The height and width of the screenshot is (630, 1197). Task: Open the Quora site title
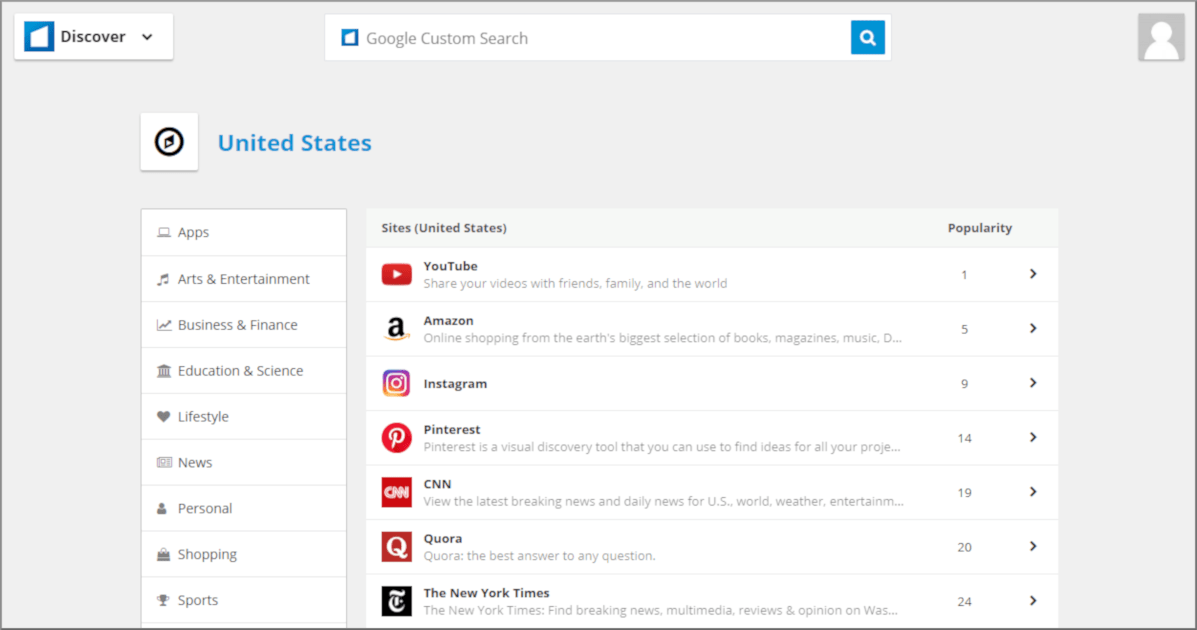pyautogui.click(x=443, y=538)
